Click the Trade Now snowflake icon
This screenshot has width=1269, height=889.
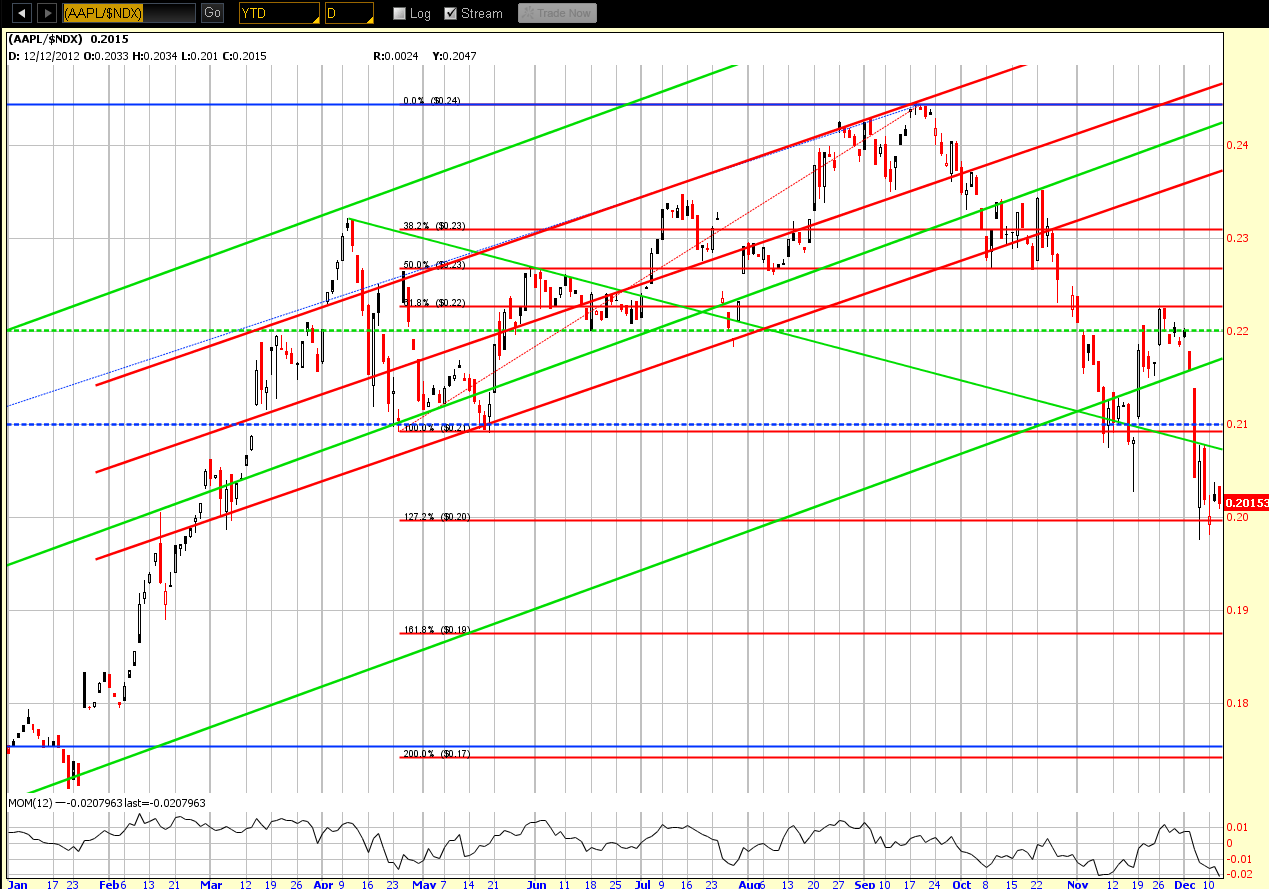[529, 14]
